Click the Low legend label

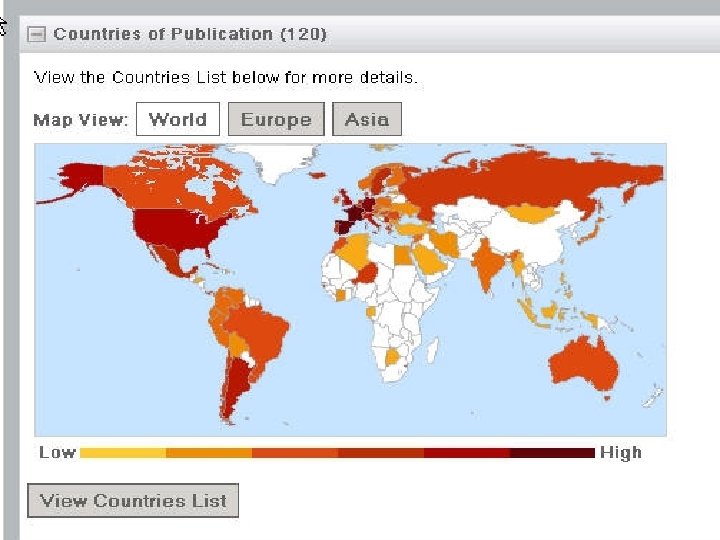point(57,453)
